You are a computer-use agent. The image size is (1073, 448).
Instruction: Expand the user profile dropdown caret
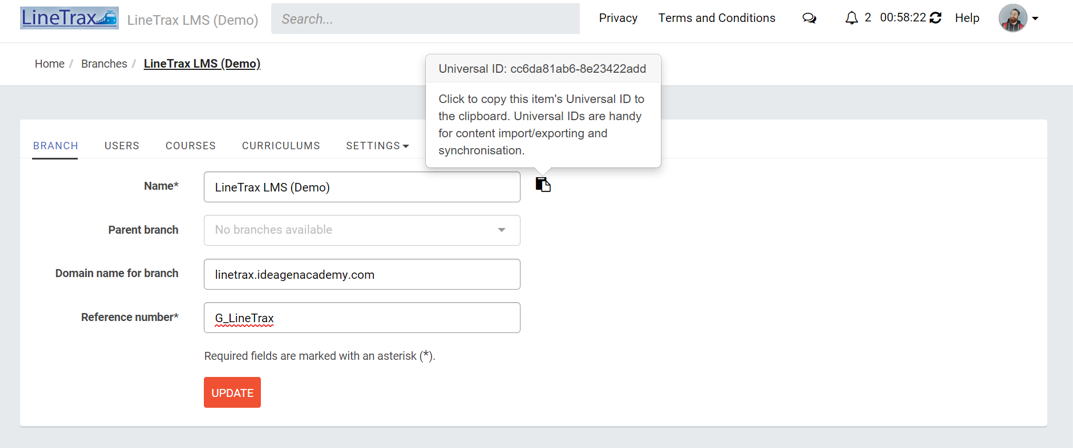coord(1035,18)
